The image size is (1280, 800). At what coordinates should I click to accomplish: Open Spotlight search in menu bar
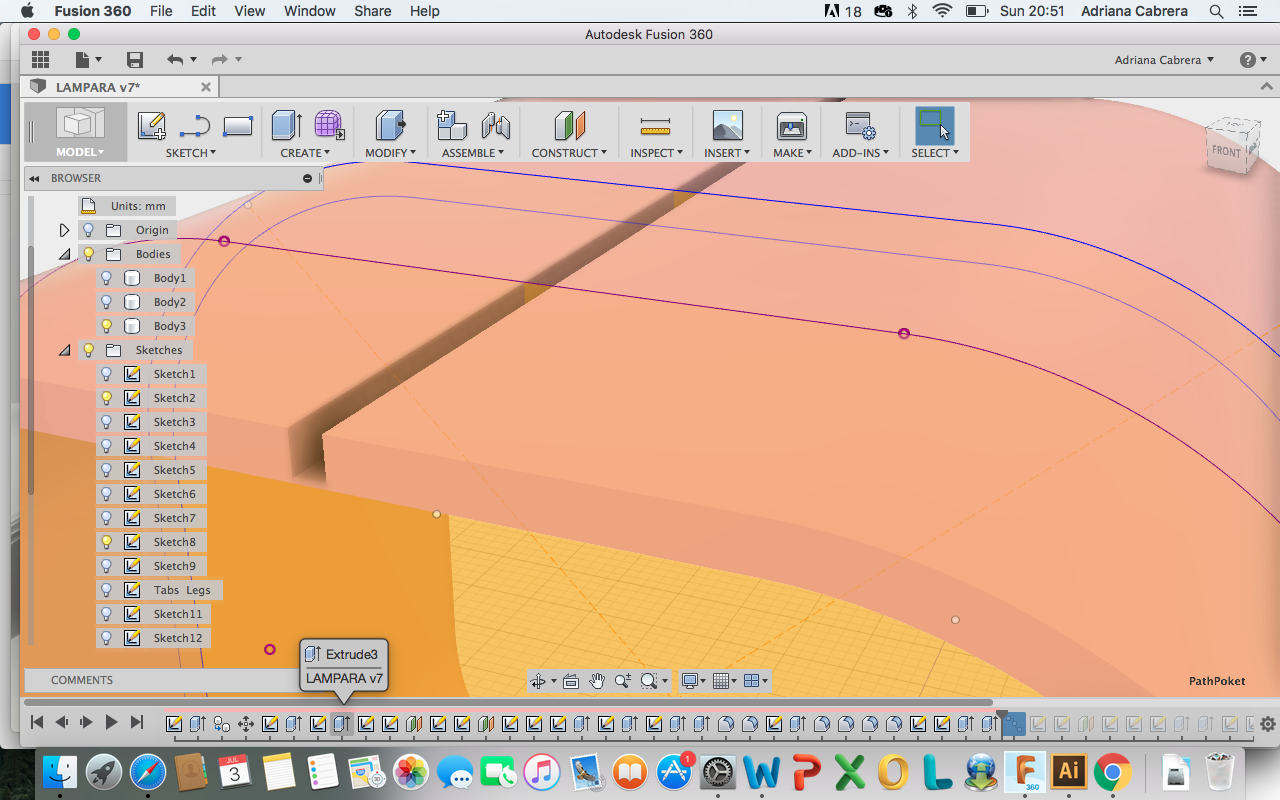[1216, 11]
